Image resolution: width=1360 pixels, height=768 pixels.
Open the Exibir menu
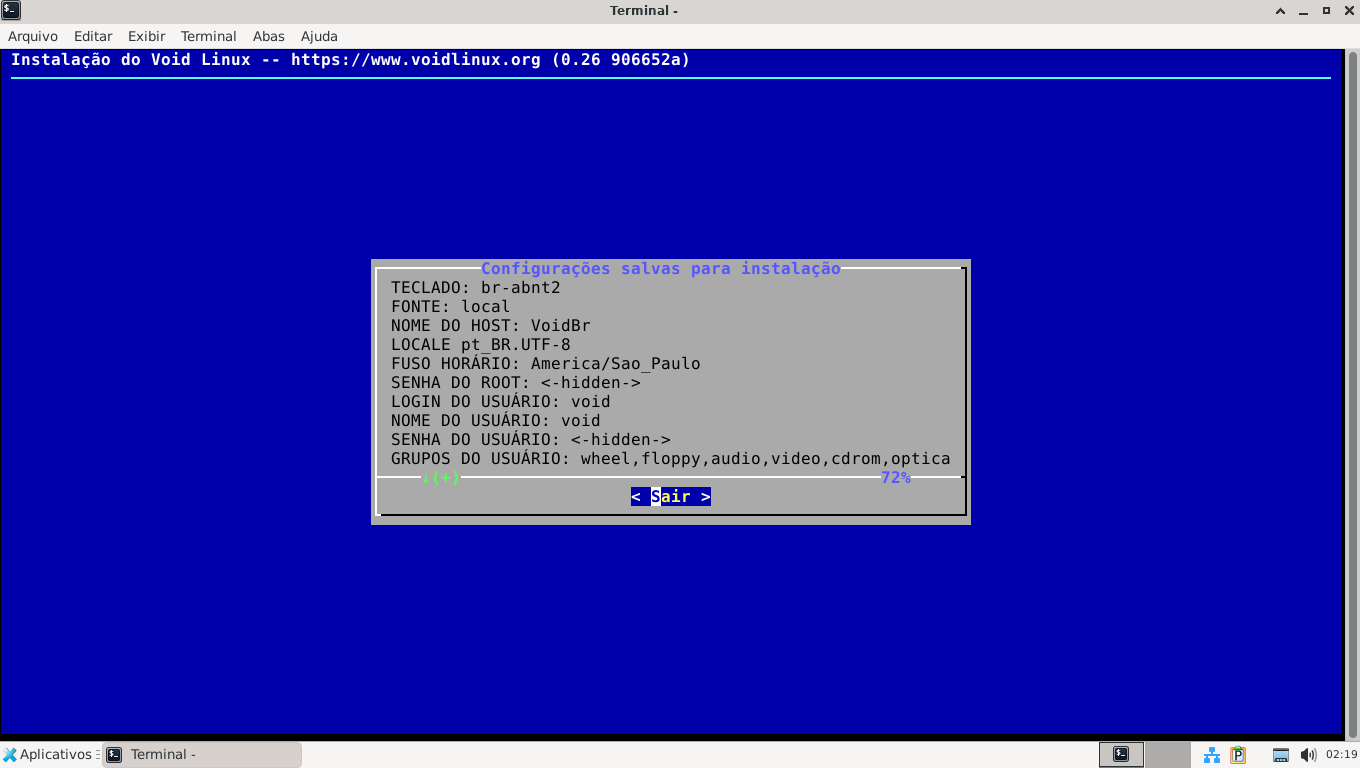[x=146, y=36]
